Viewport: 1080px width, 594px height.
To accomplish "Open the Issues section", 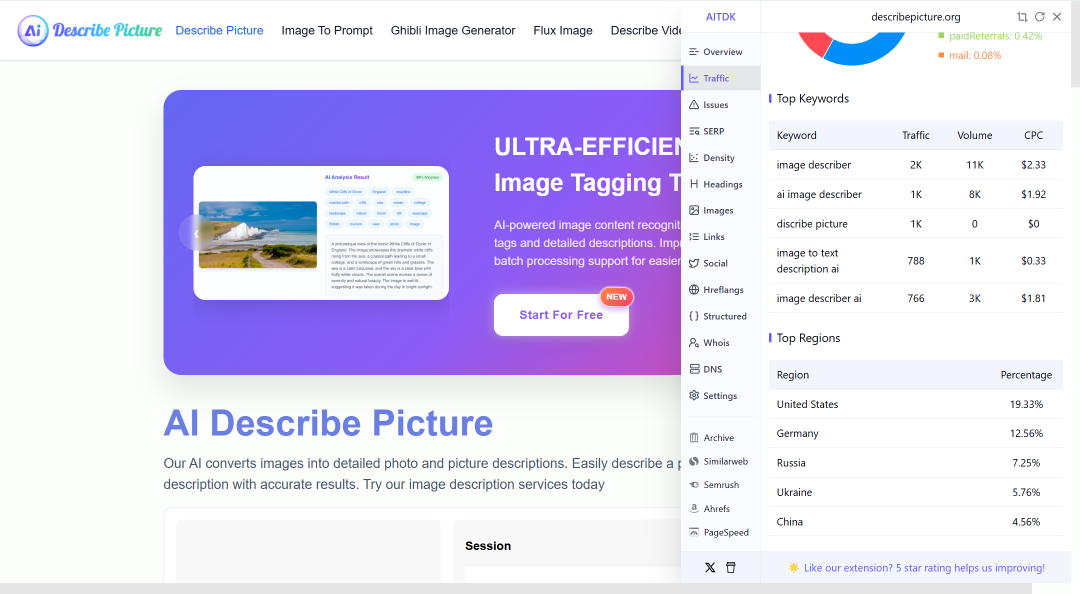I will point(720,105).
